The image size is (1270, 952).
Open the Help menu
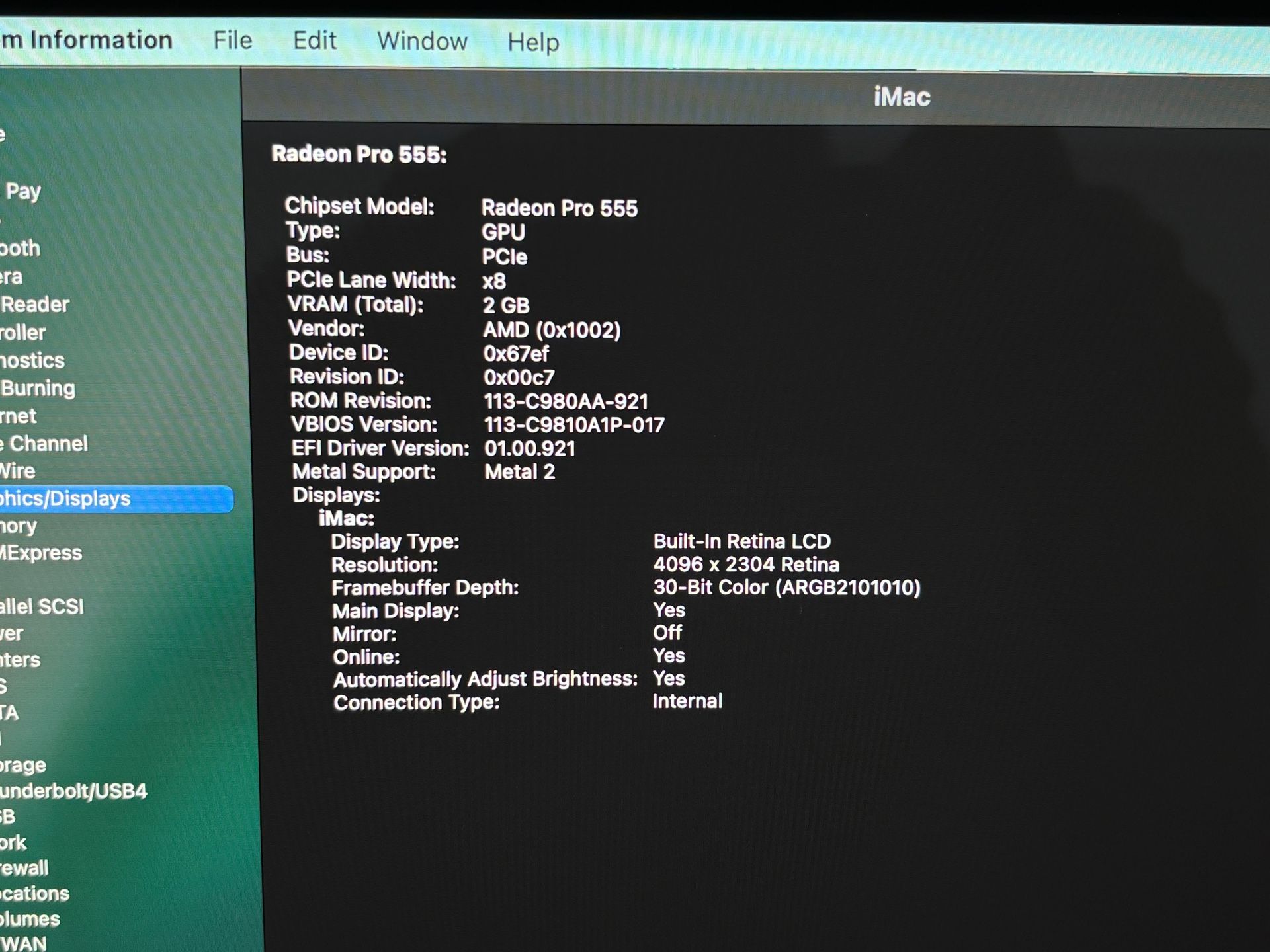coord(533,42)
